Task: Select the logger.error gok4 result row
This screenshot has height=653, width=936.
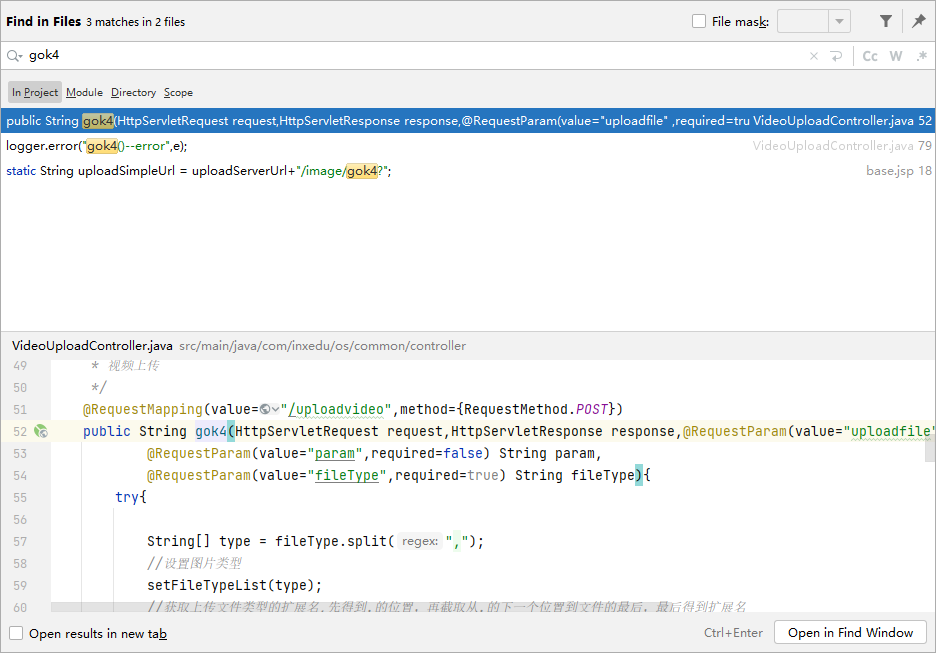Action: (468, 146)
